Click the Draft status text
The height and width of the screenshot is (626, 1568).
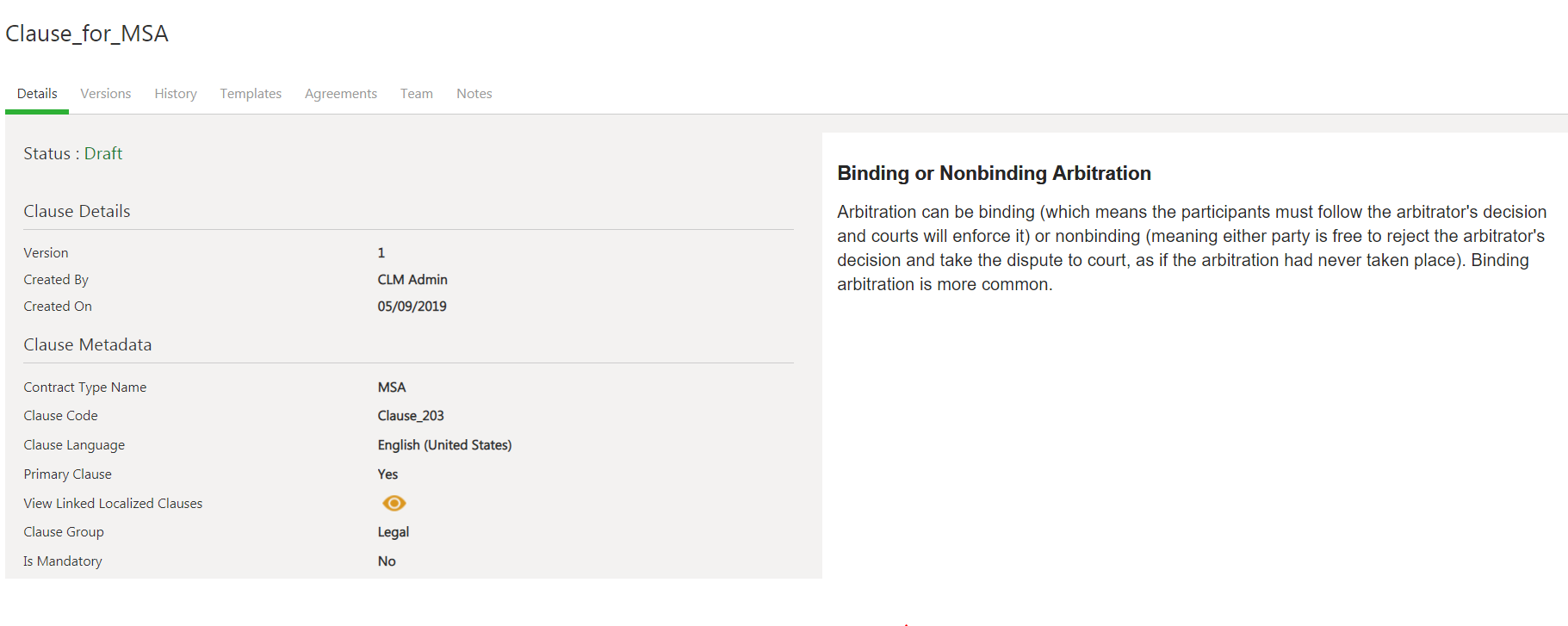pos(103,153)
